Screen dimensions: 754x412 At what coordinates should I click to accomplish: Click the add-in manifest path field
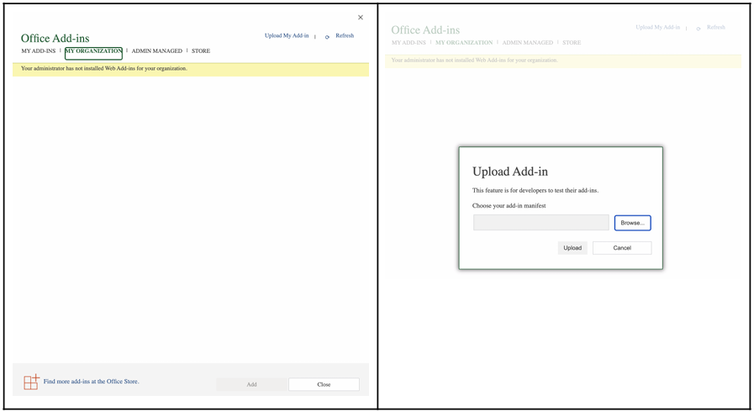tap(540, 223)
